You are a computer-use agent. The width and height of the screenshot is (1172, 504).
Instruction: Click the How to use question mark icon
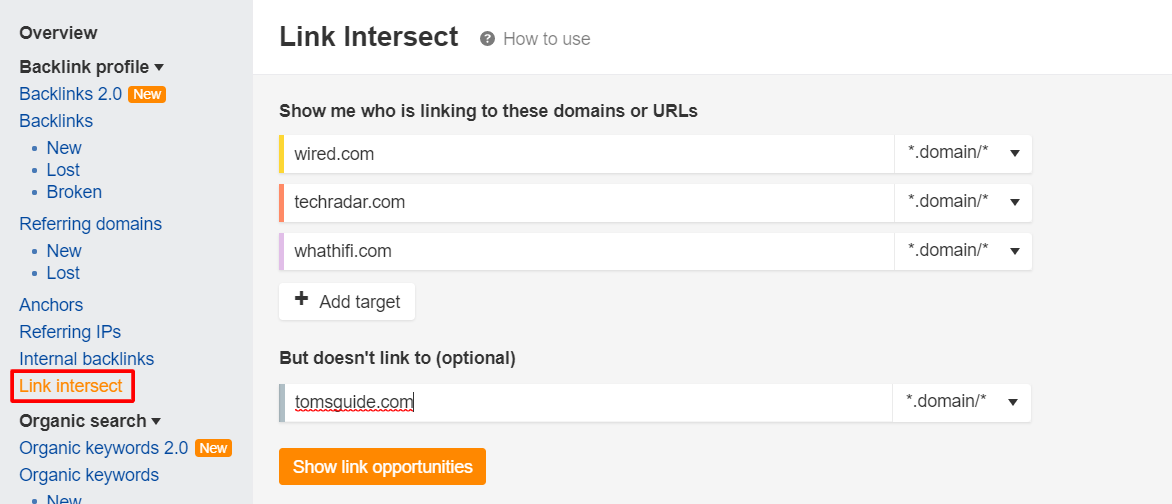(487, 39)
